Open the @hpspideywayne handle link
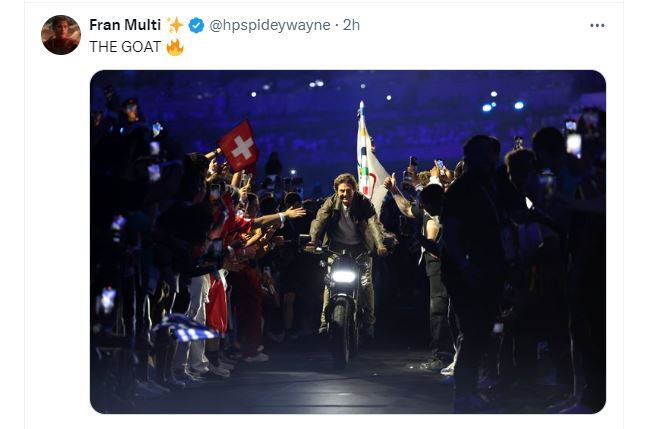This screenshot has height=429, width=652. [x=270, y=25]
